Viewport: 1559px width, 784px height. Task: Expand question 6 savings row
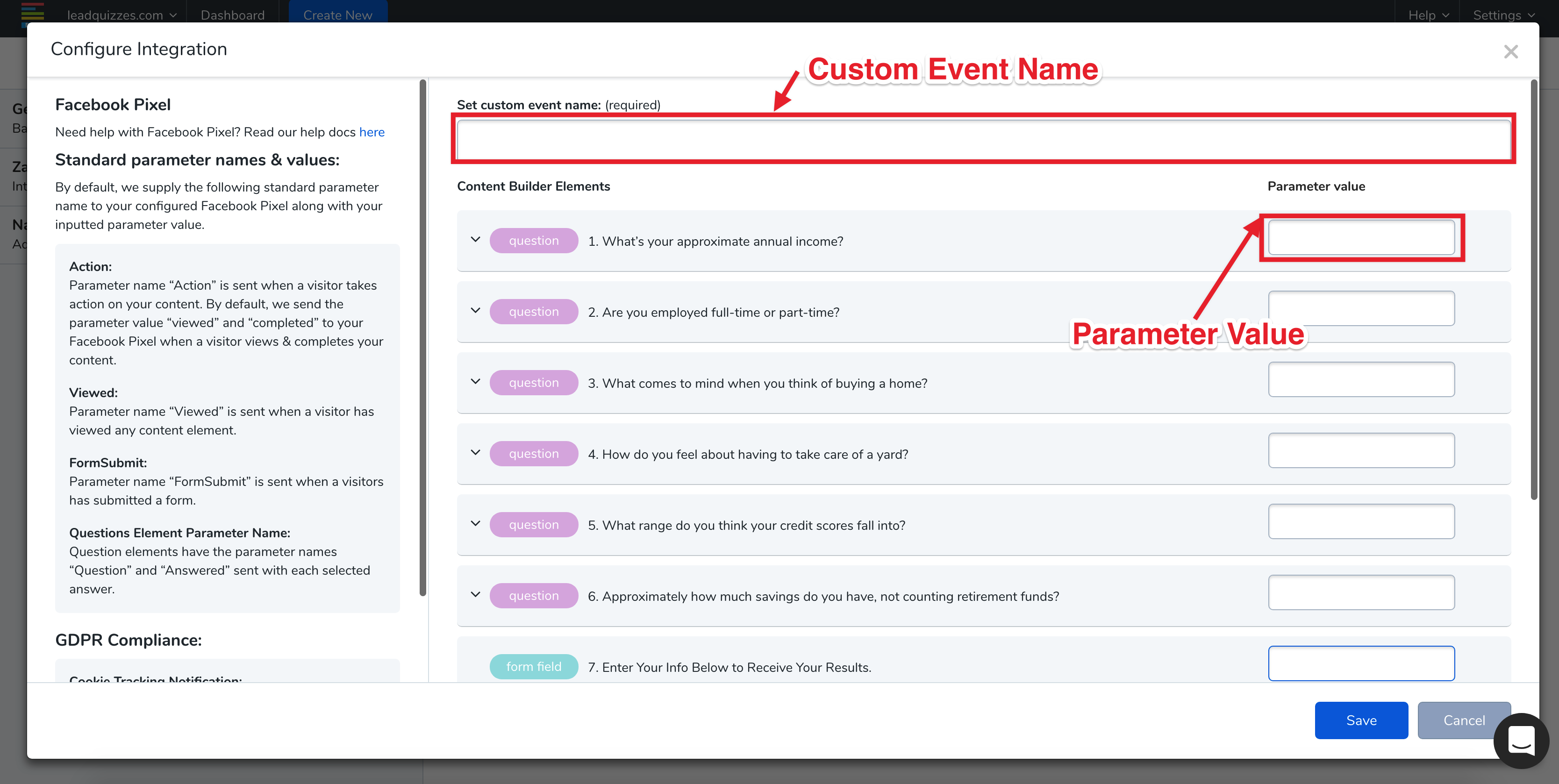[476, 595]
